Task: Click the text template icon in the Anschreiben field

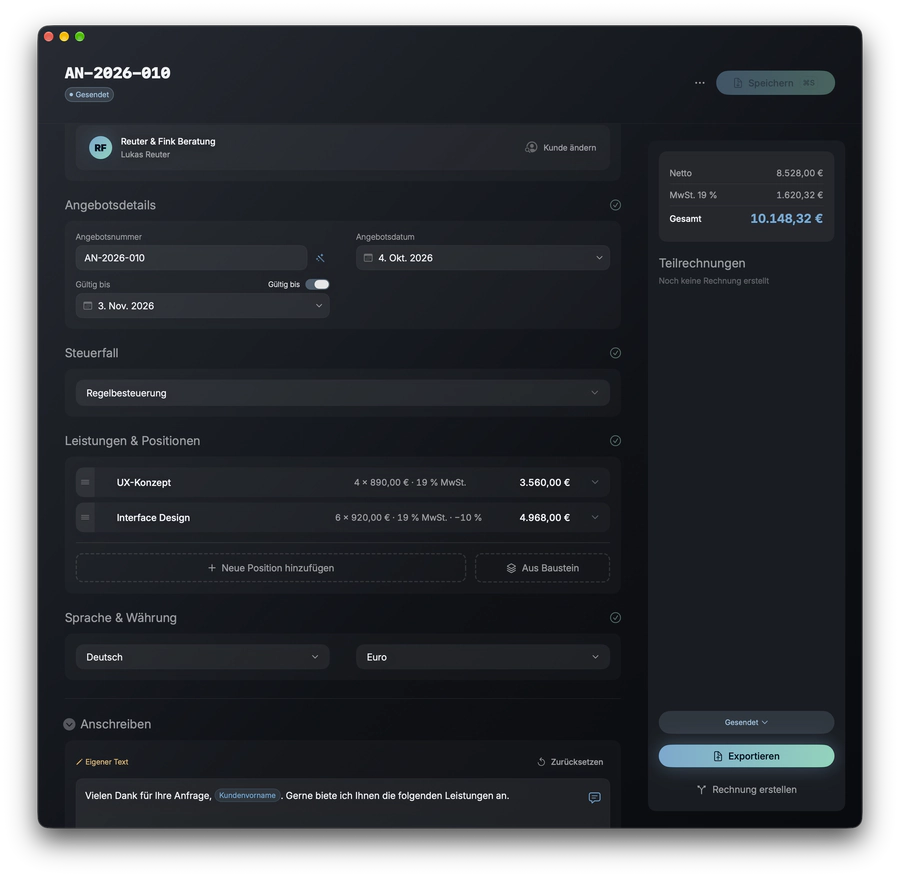Action: coord(595,797)
